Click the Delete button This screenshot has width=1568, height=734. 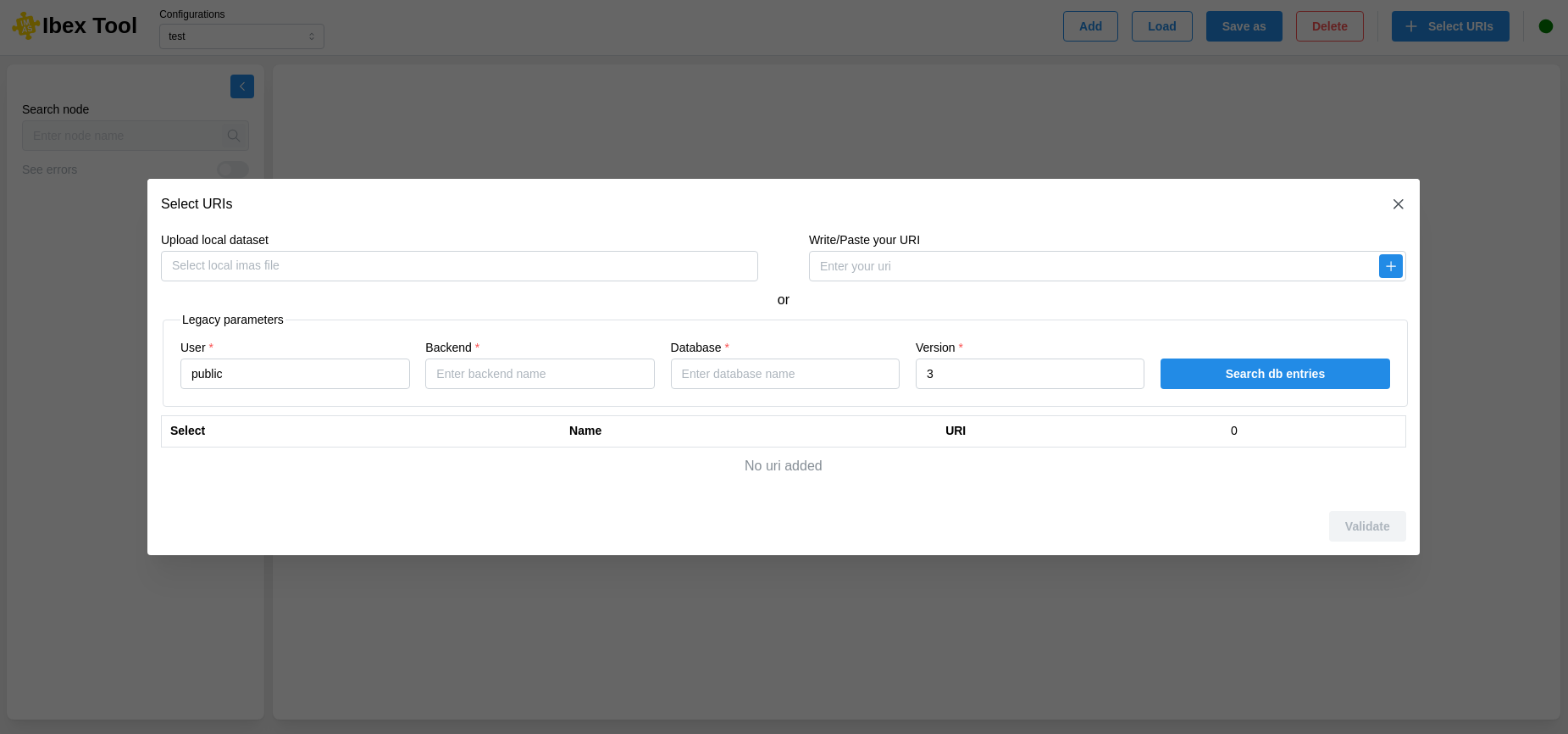pyautogui.click(x=1329, y=26)
